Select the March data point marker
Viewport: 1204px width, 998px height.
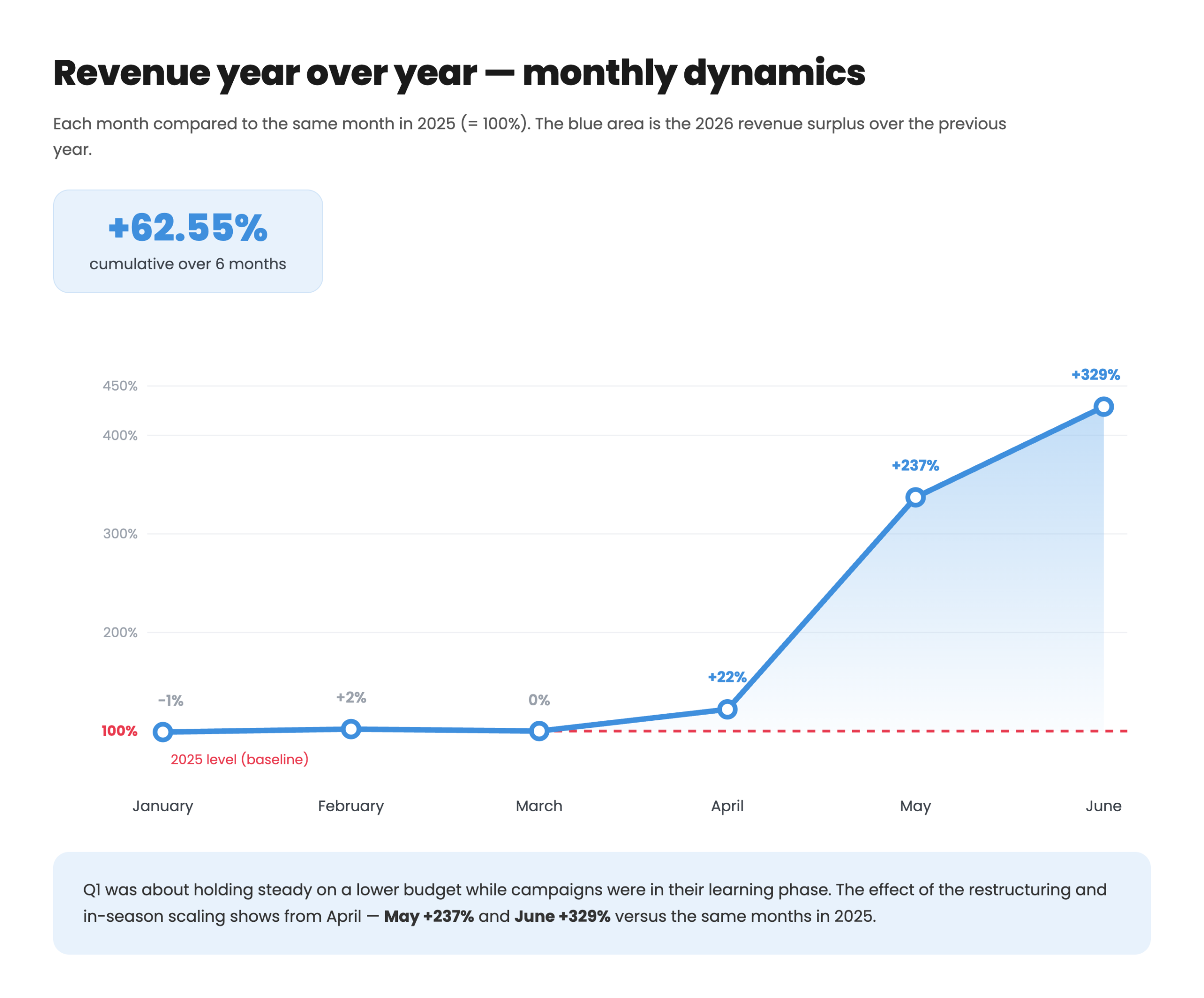[539, 731]
